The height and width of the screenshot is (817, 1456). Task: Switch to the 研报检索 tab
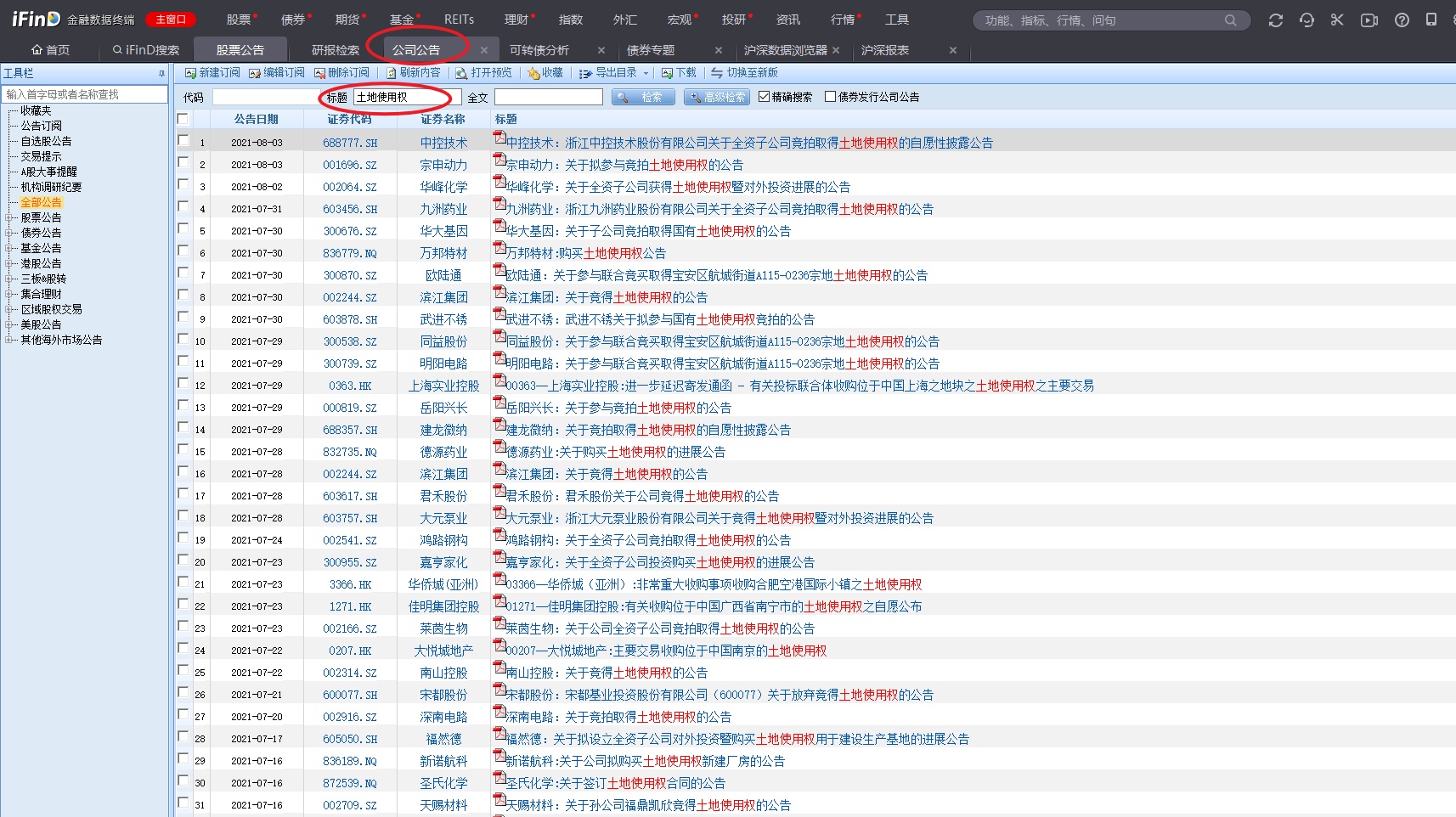click(336, 50)
